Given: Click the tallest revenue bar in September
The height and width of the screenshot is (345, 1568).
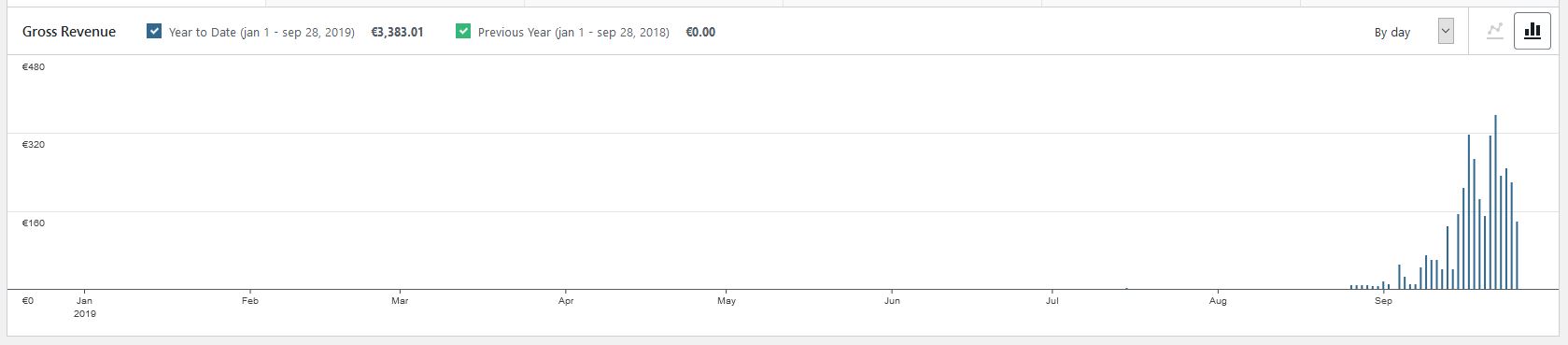Looking at the screenshot, I should [1495, 202].
